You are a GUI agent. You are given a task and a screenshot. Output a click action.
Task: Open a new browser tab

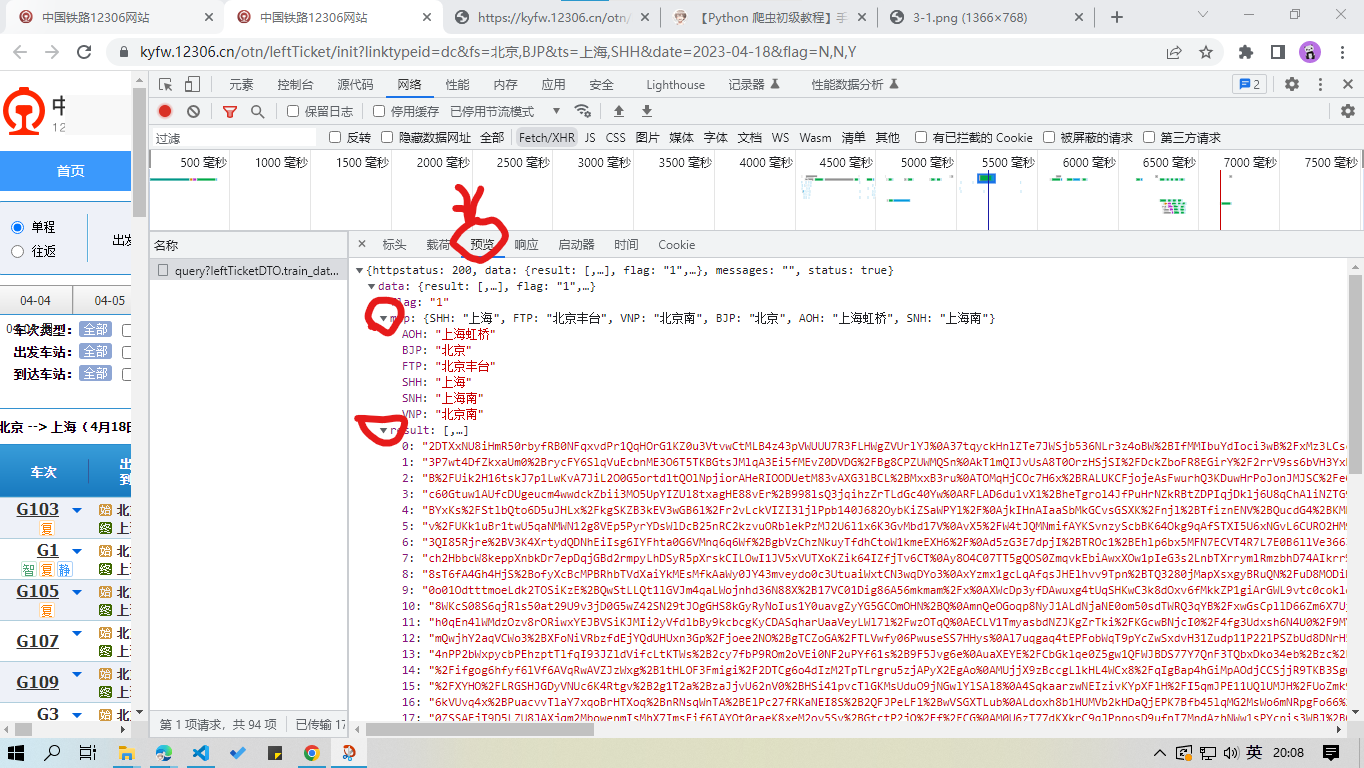coord(1117,17)
